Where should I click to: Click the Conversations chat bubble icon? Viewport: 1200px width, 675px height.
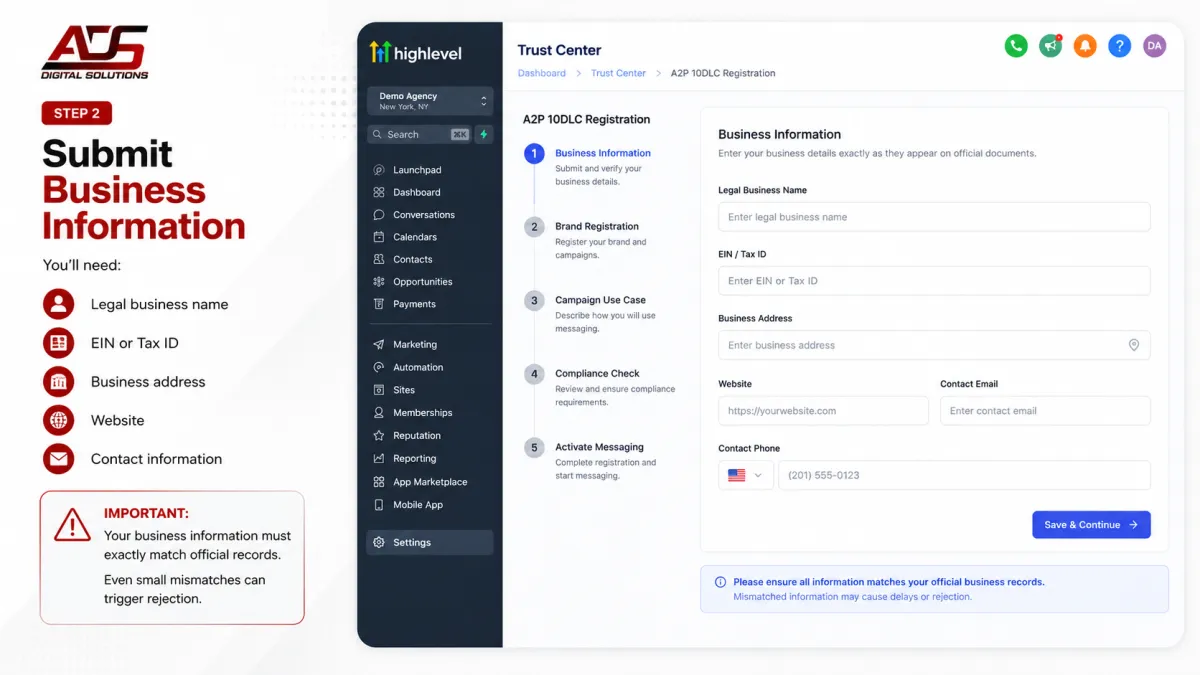pyautogui.click(x=379, y=215)
